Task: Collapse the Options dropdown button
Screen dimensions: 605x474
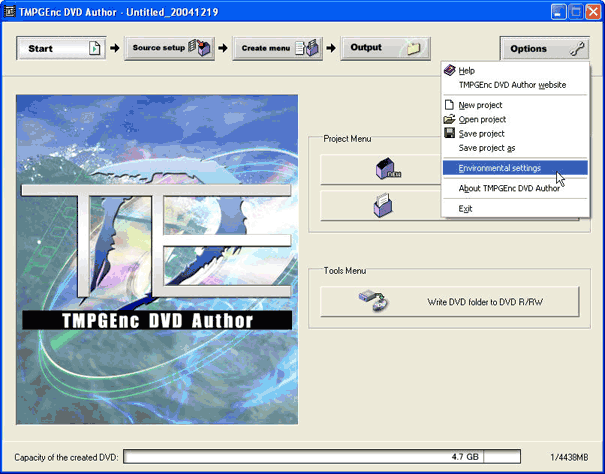Action: (x=544, y=48)
